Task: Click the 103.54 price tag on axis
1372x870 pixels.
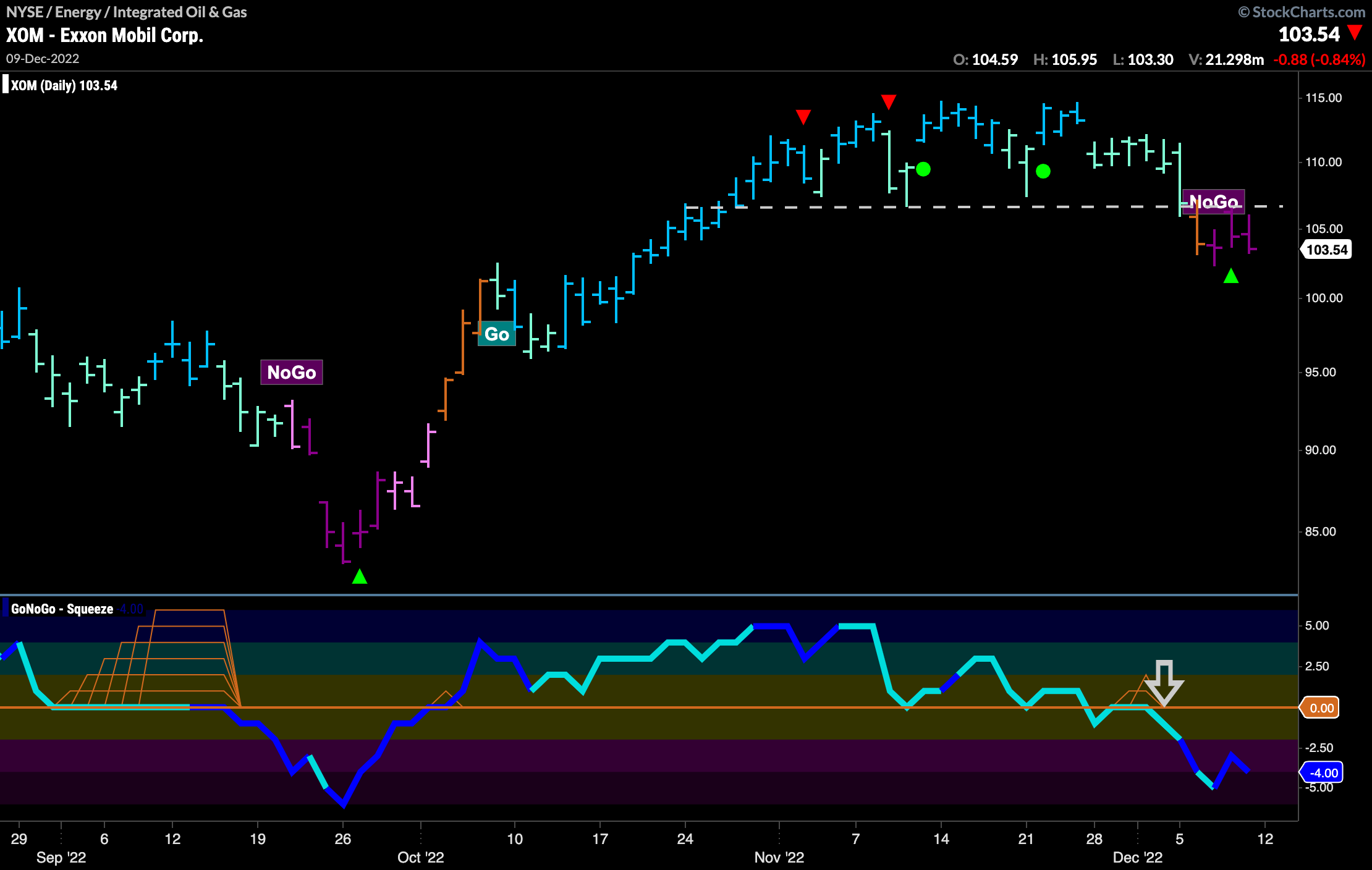Action: [x=1326, y=250]
